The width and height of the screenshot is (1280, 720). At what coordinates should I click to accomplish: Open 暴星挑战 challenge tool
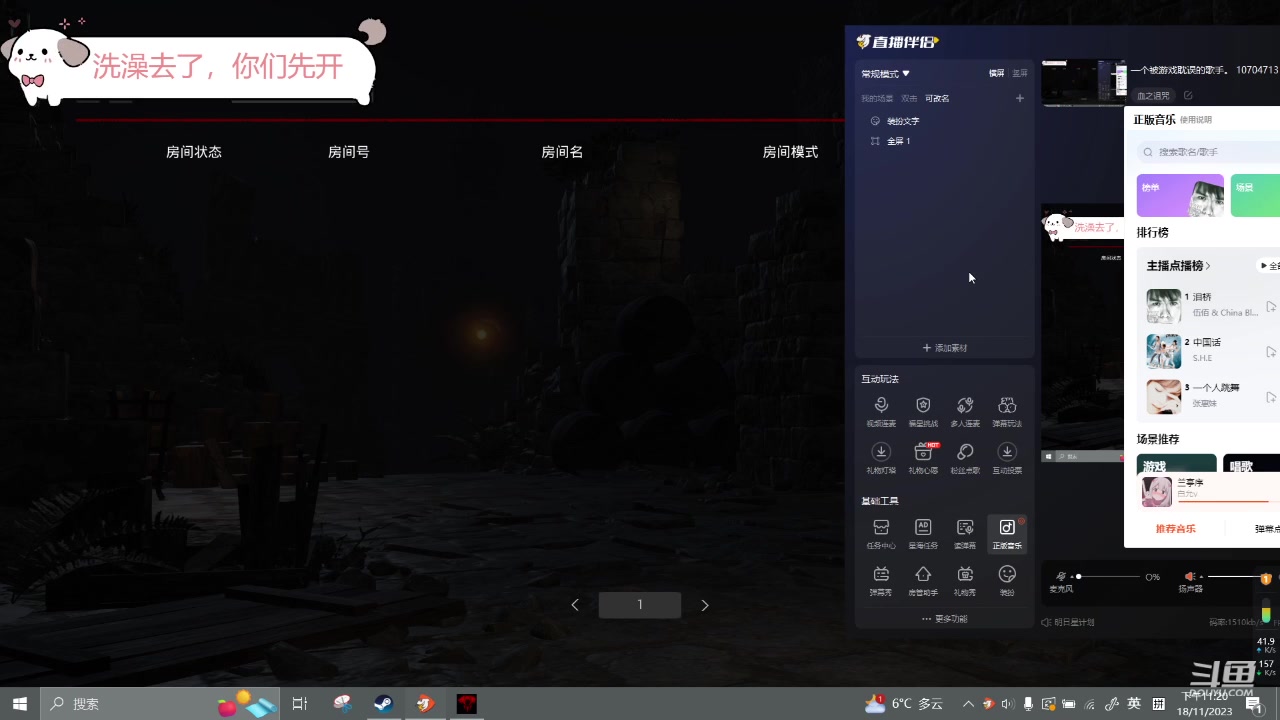(923, 411)
